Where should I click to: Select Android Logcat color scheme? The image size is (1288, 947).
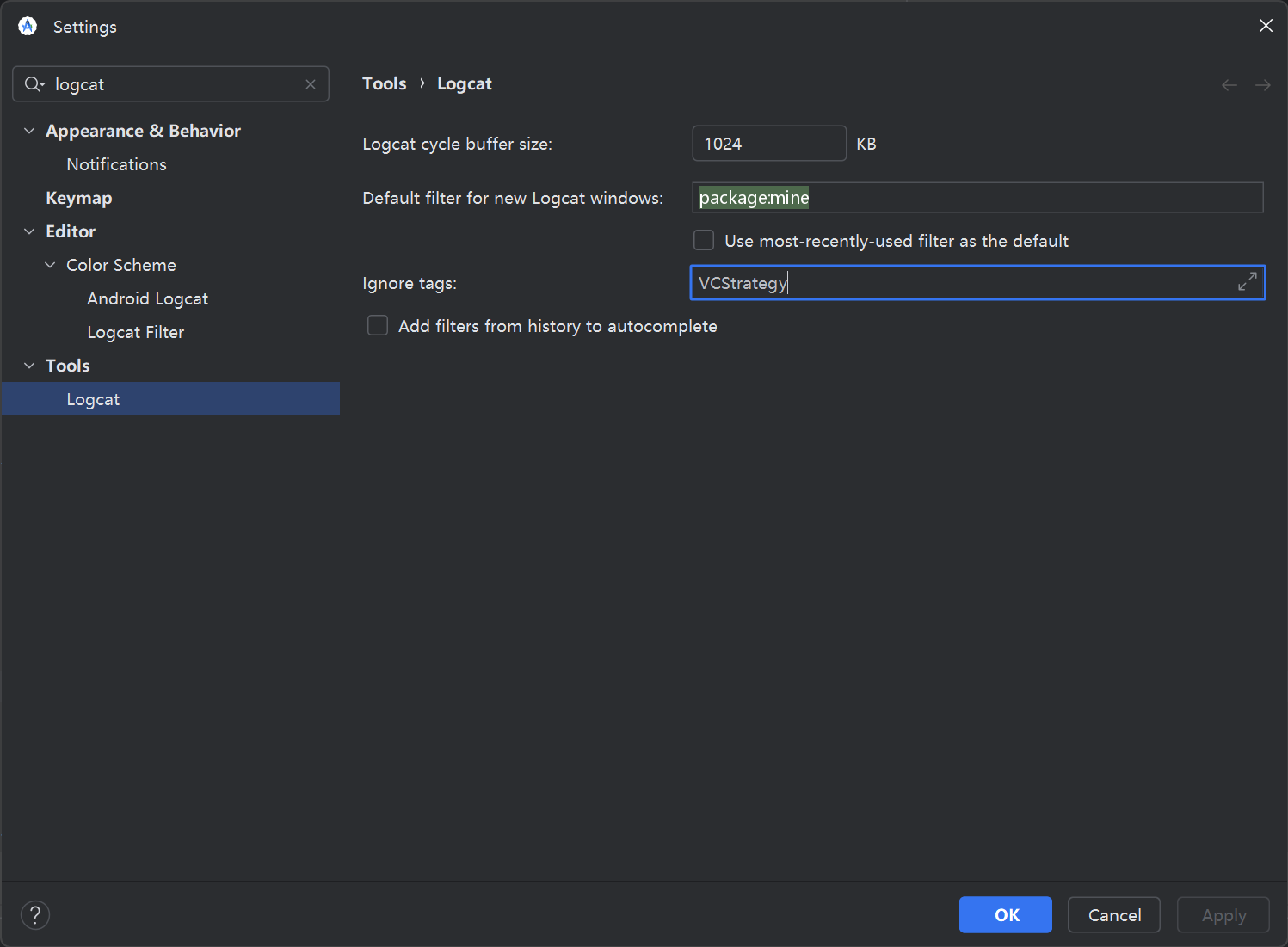[x=147, y=298]
